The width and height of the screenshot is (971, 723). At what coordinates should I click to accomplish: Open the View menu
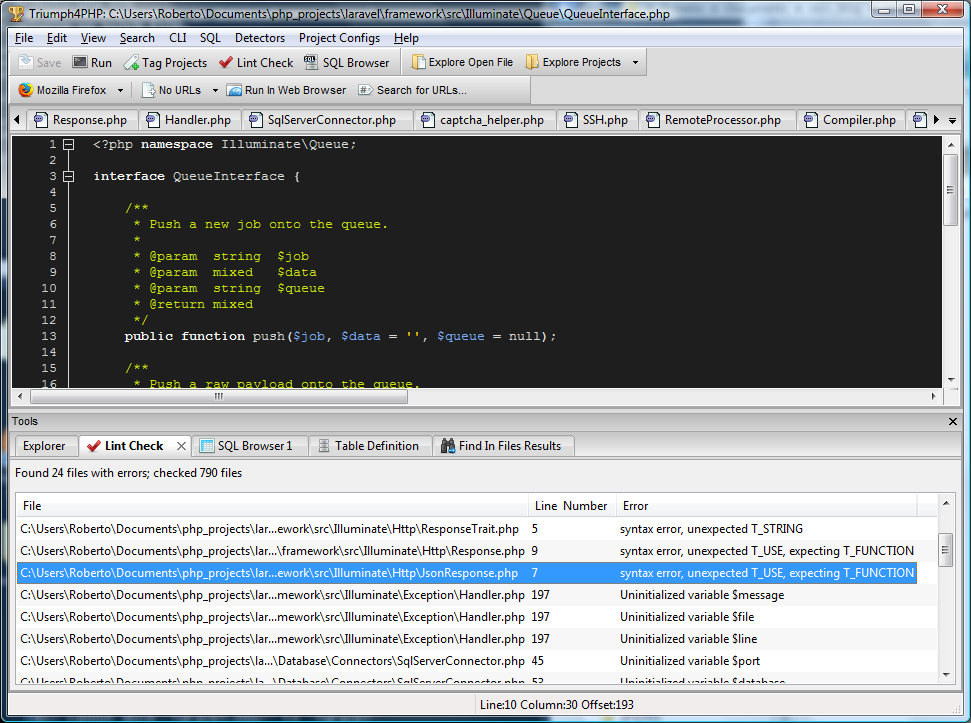pyautogui.click(x=93, y=38)
